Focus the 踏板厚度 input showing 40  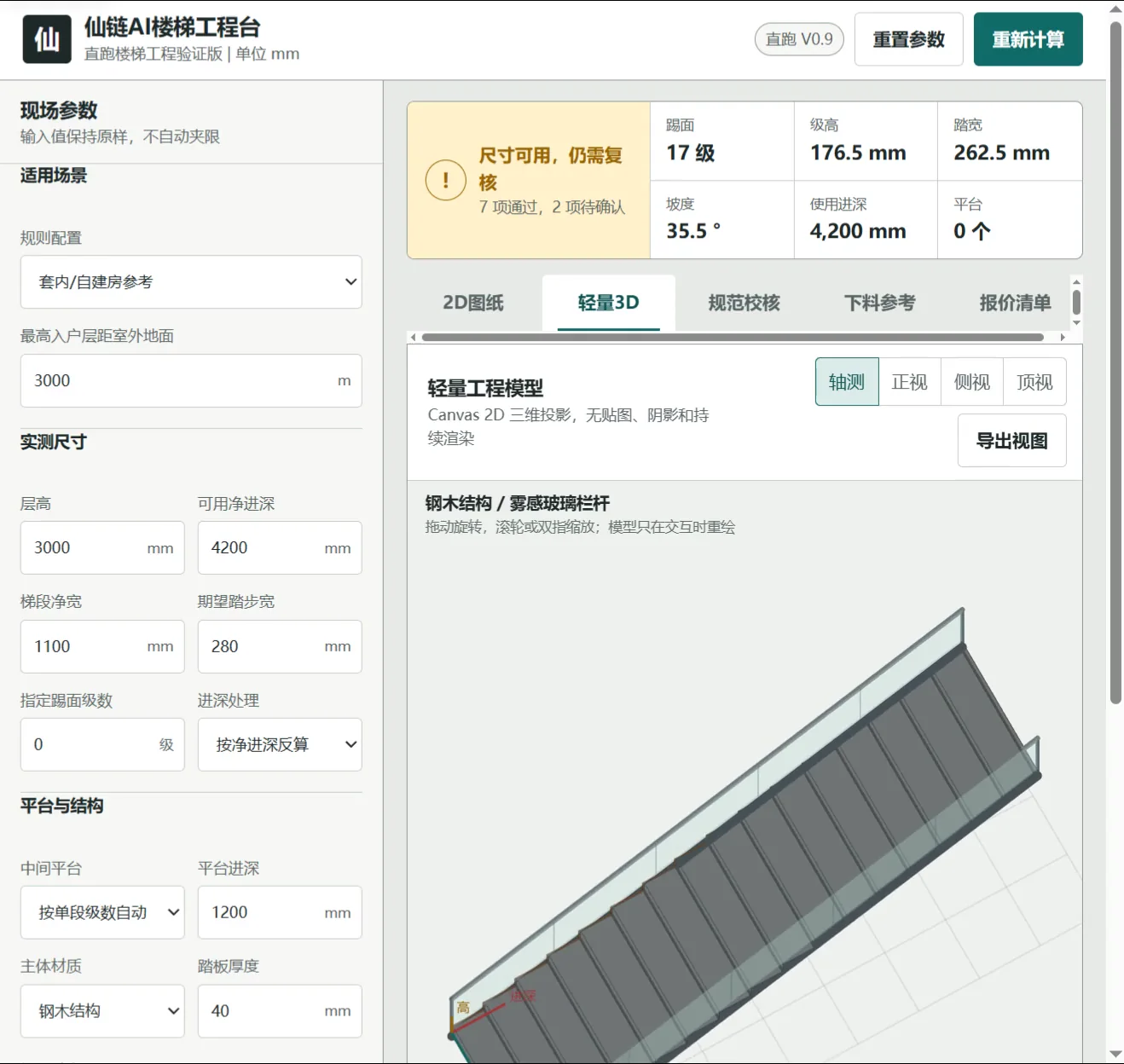click(x=280, y=1011)
